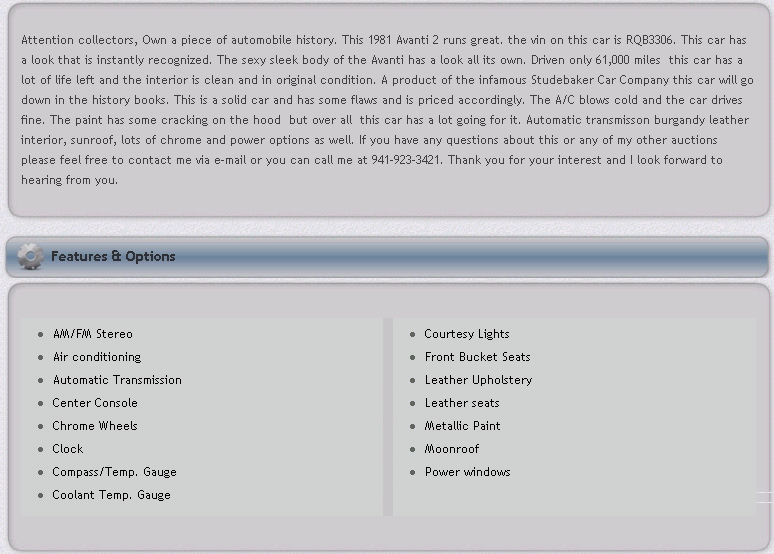This screenshot has width=774, height=554.
Task: Select the AM/FM Stereo list item
Action: pyautogui.click(x=92, y=334)
